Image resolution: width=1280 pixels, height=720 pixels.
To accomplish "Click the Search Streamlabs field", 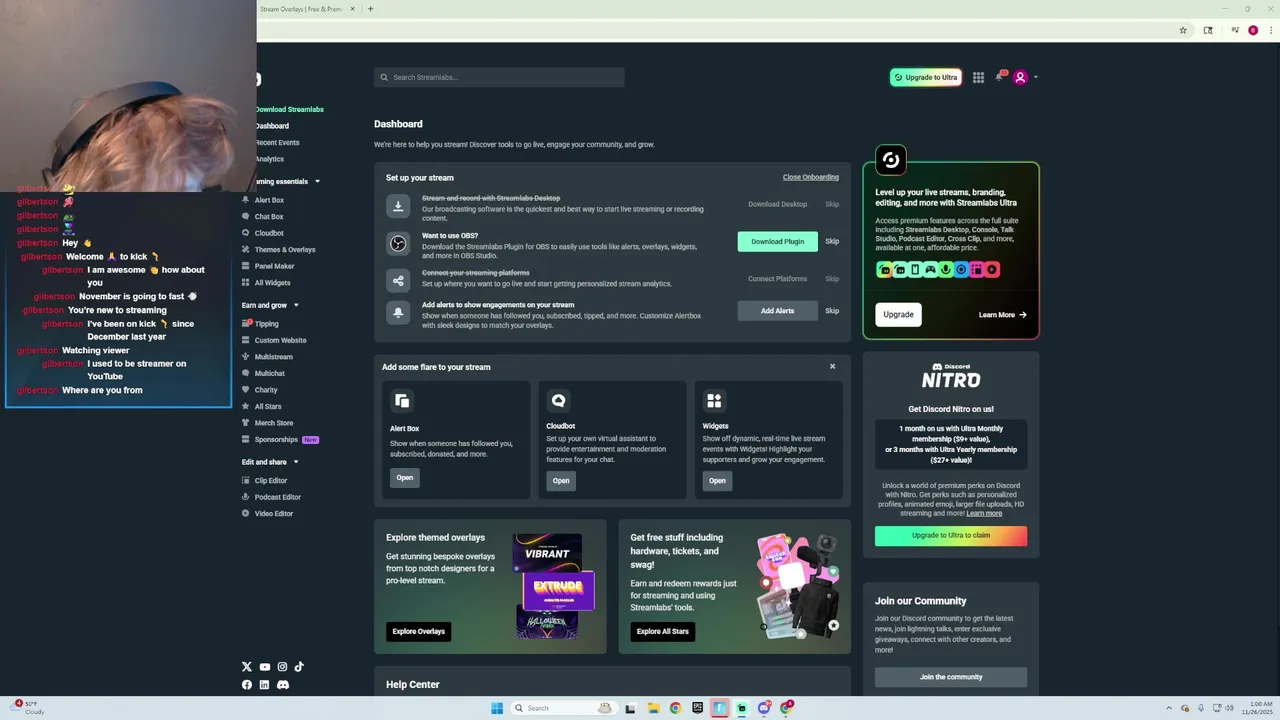I will click(x=499, y=77).
